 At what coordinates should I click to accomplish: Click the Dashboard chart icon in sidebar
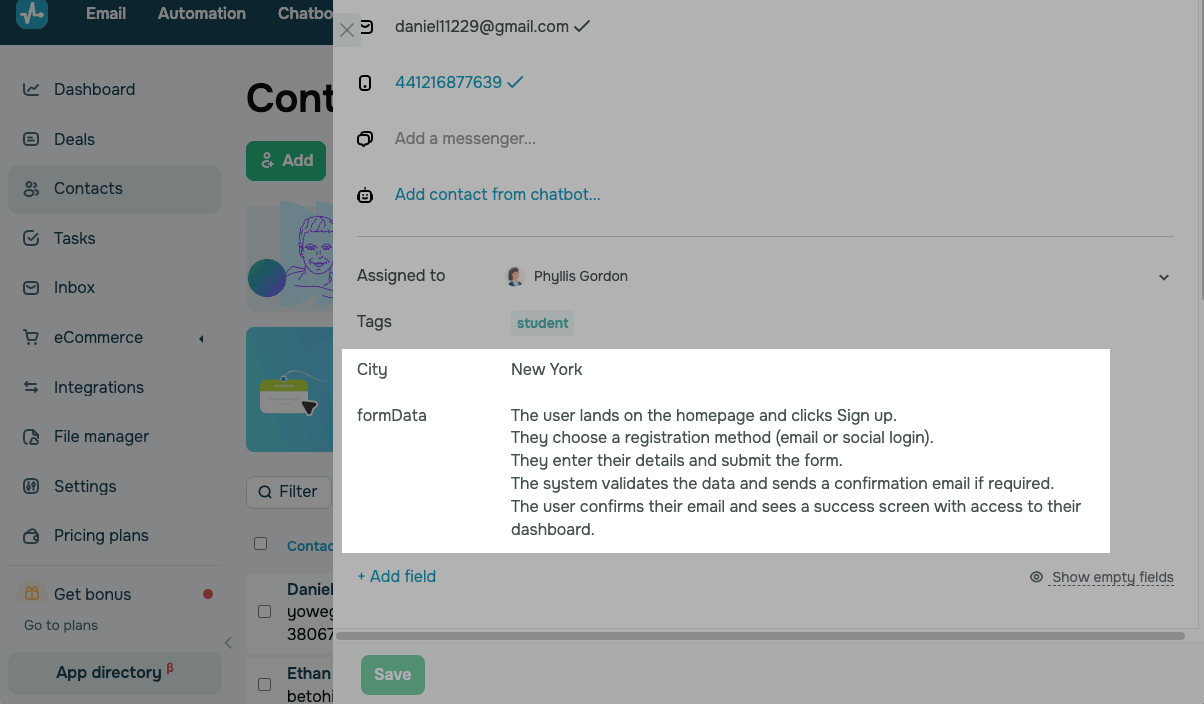tap(31, 89)
